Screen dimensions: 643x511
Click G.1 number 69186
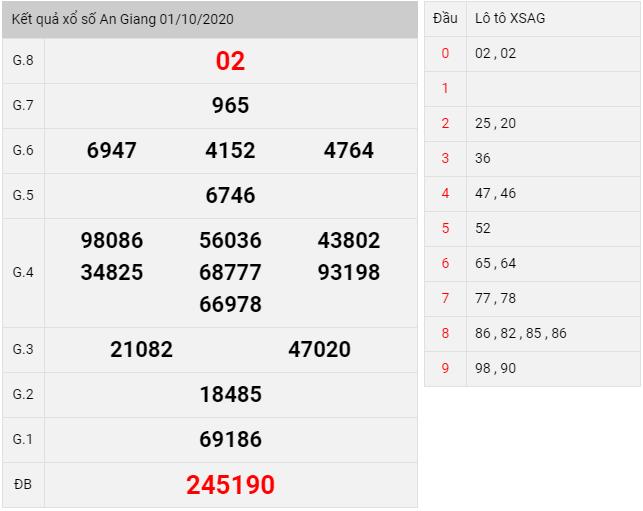tap(230, 439)
